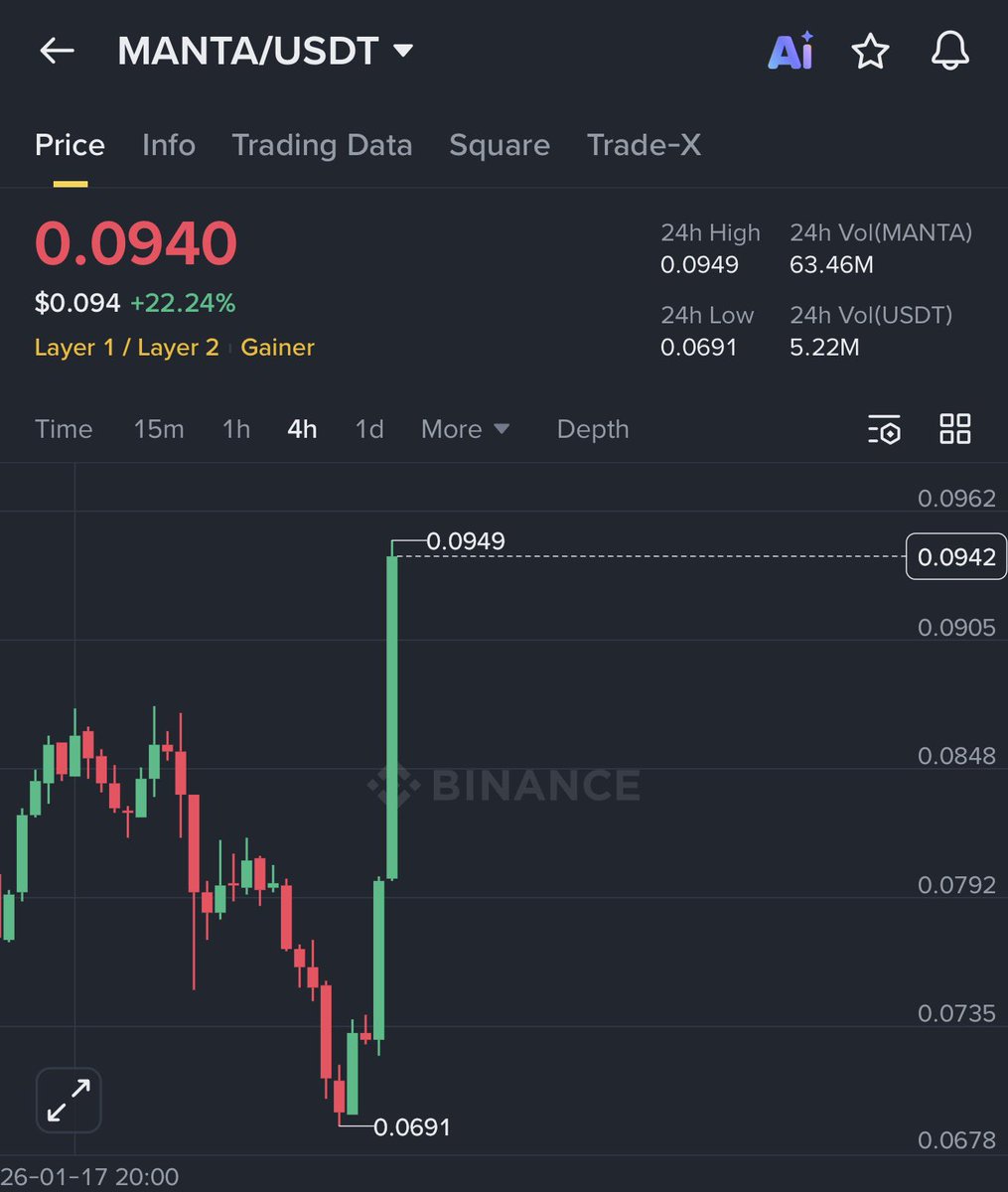
Task: Select the 1h chart interval
Action: 236,429
